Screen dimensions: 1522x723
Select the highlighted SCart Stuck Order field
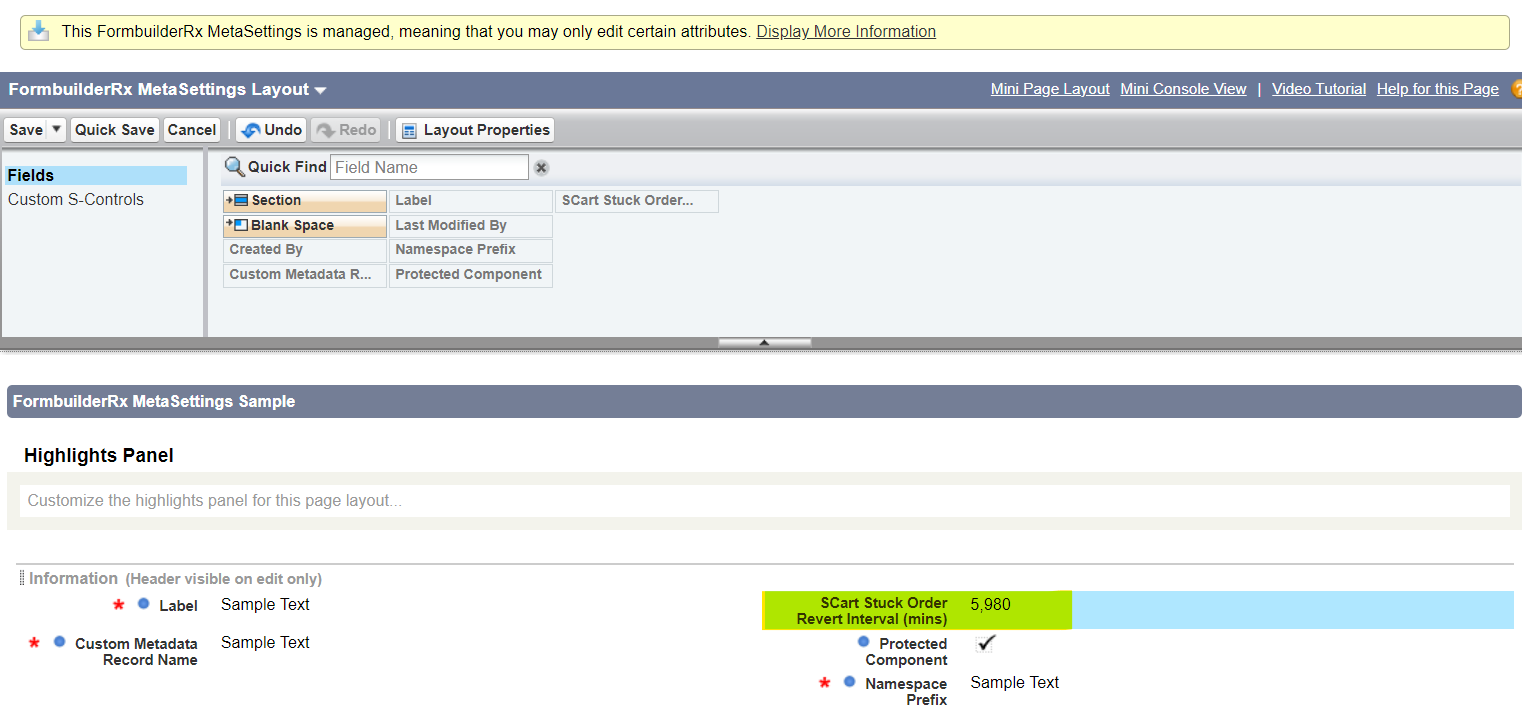pyautogui.click(x=916, y=610)
